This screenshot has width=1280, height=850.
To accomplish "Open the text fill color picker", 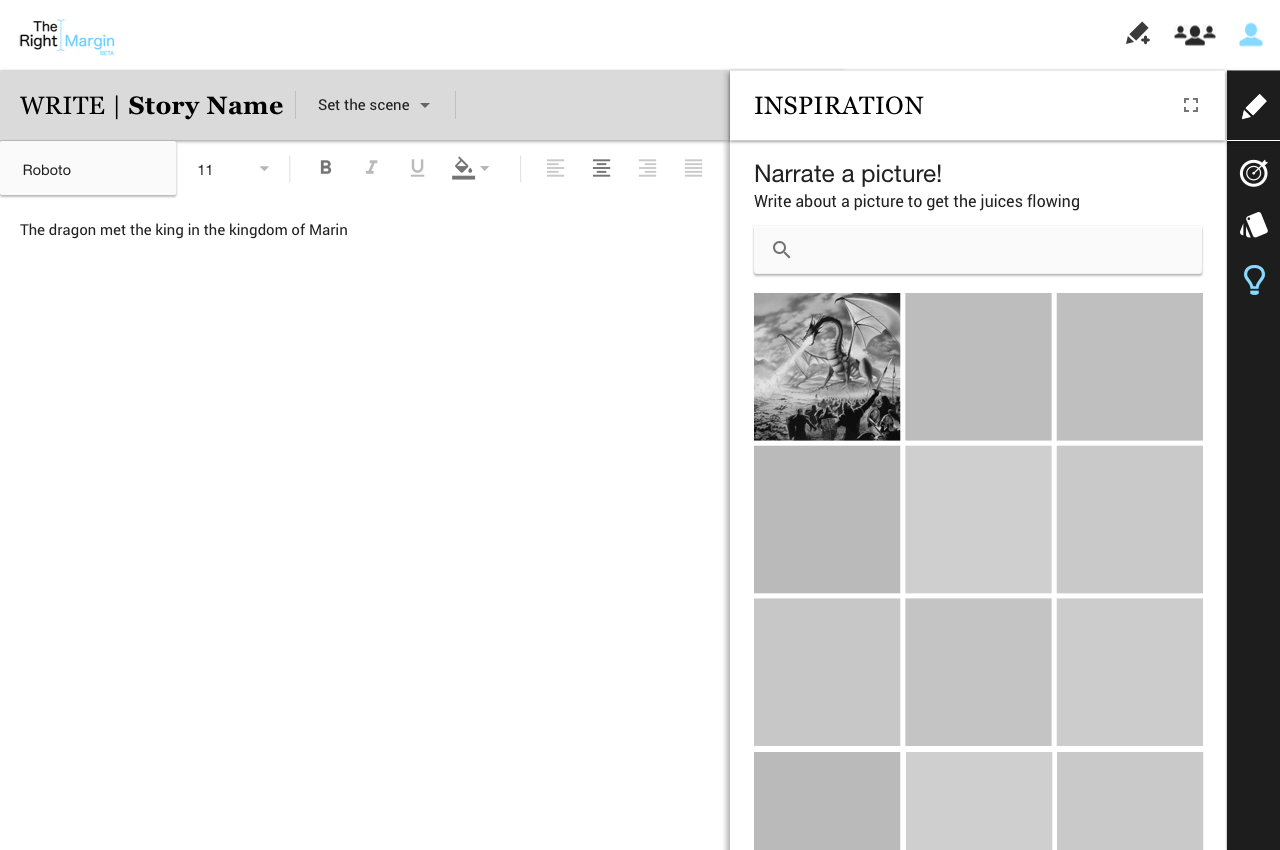I will click(470, 168).
